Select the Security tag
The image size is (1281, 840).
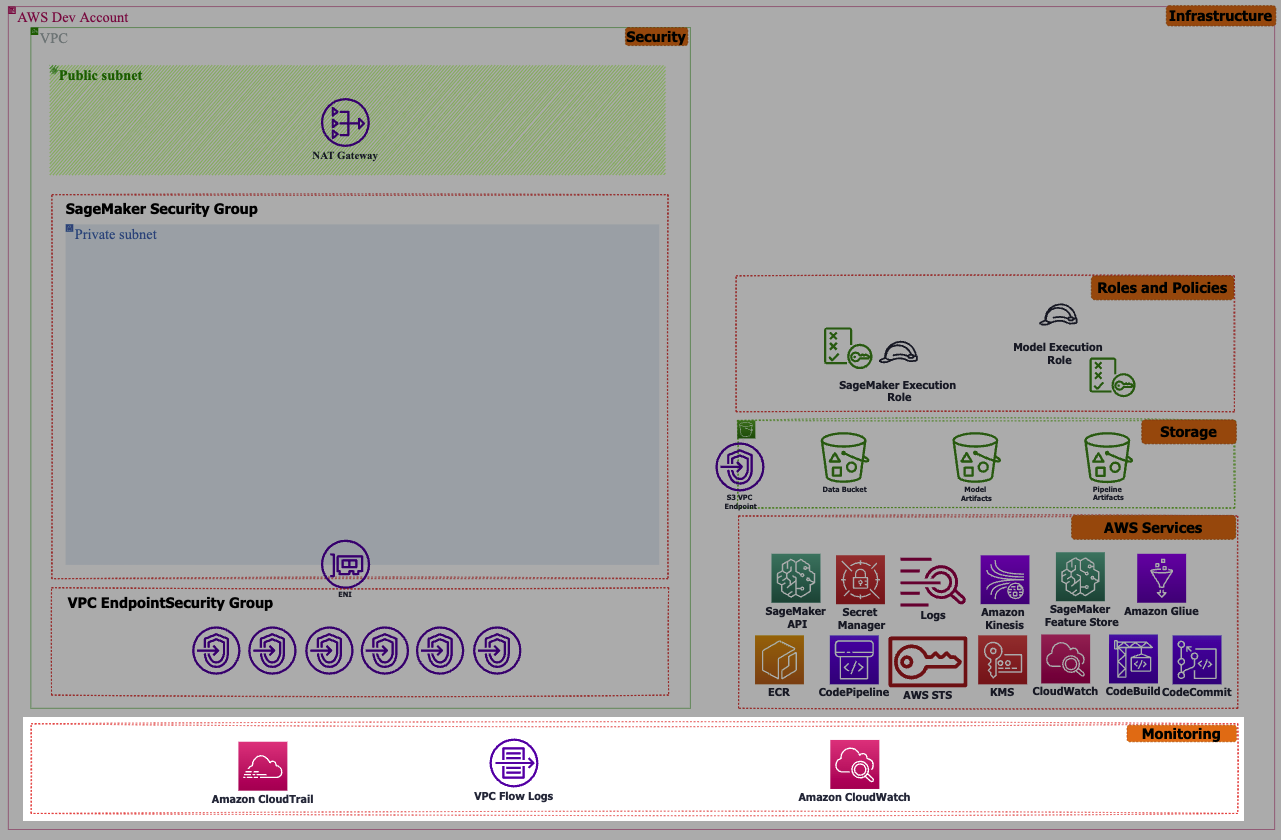click(656, 37)
